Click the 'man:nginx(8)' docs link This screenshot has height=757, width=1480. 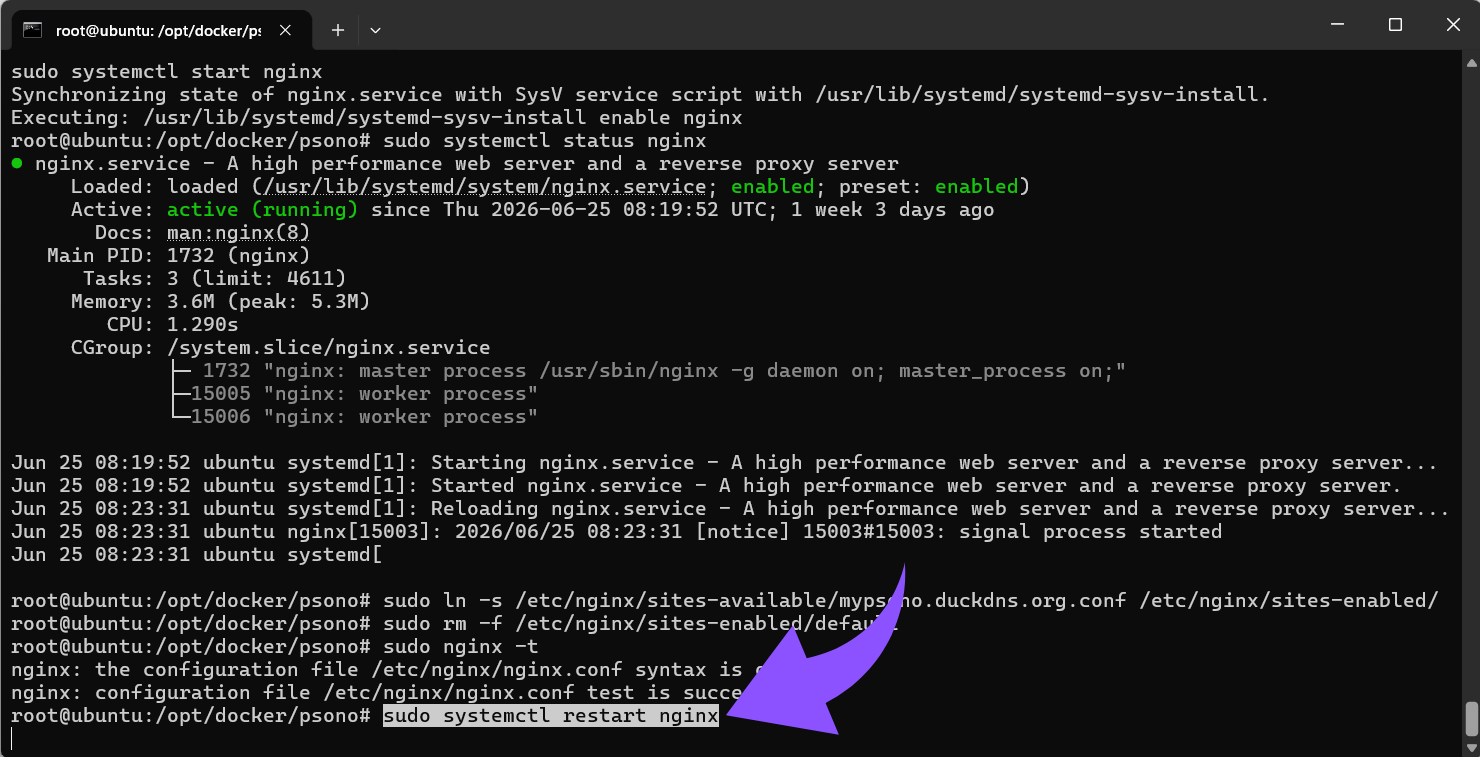pyautogui.click(x=238, y=233)
